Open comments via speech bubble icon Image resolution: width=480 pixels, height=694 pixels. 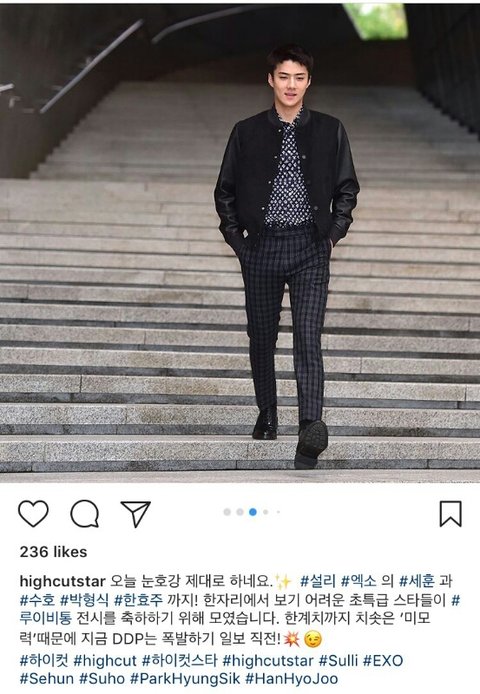[85, 513]
